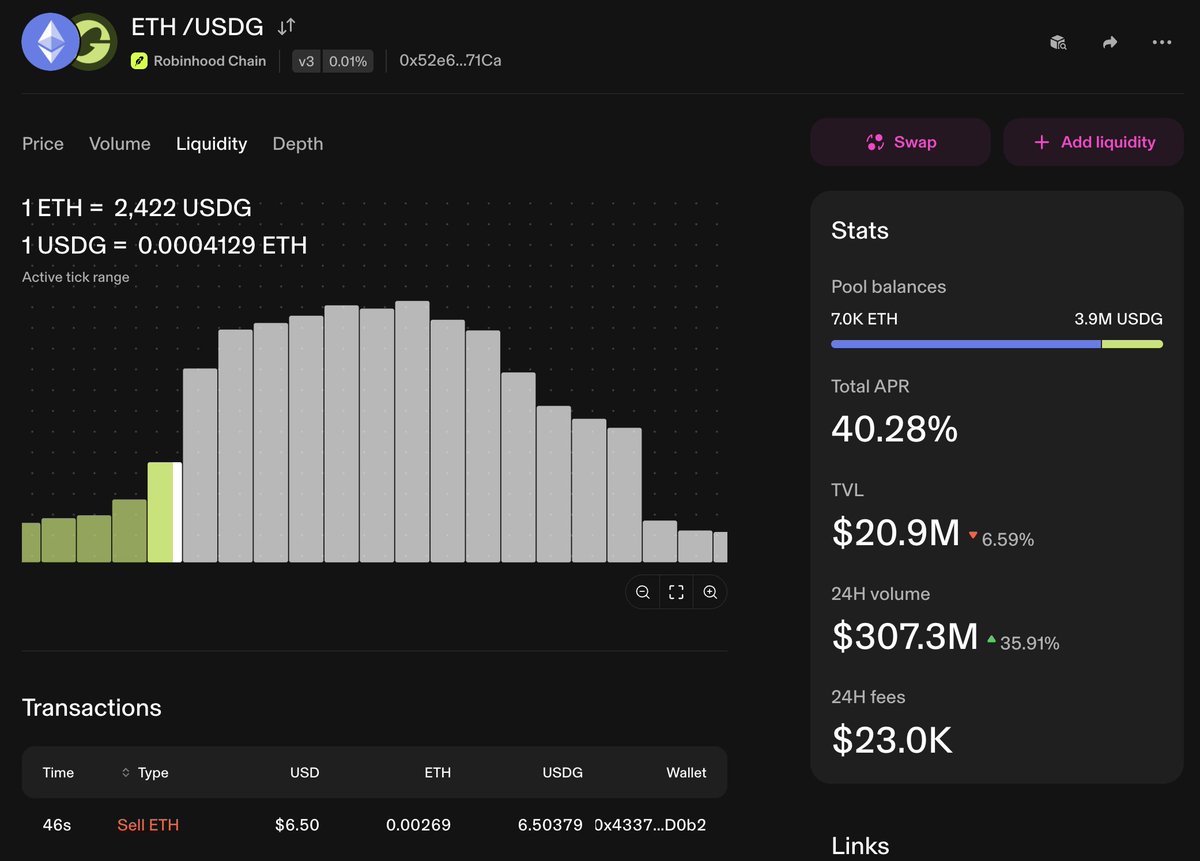Click the share arrow icon
Viewport: 1200px width, 861px height.
pyautogui.click(x=1110, y=42)
